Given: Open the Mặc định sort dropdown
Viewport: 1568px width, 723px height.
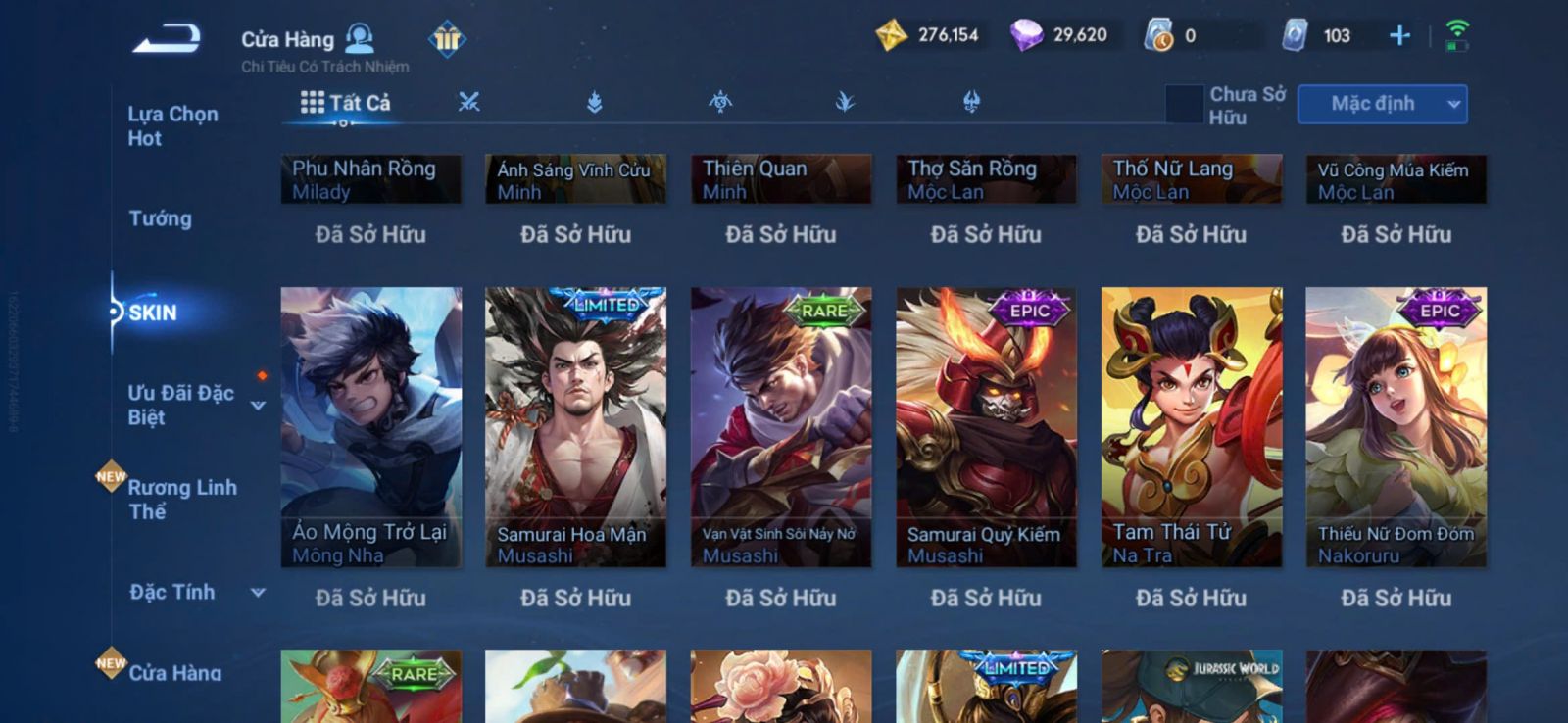Looking at the screenshot, I should [x=1382, y=104].
